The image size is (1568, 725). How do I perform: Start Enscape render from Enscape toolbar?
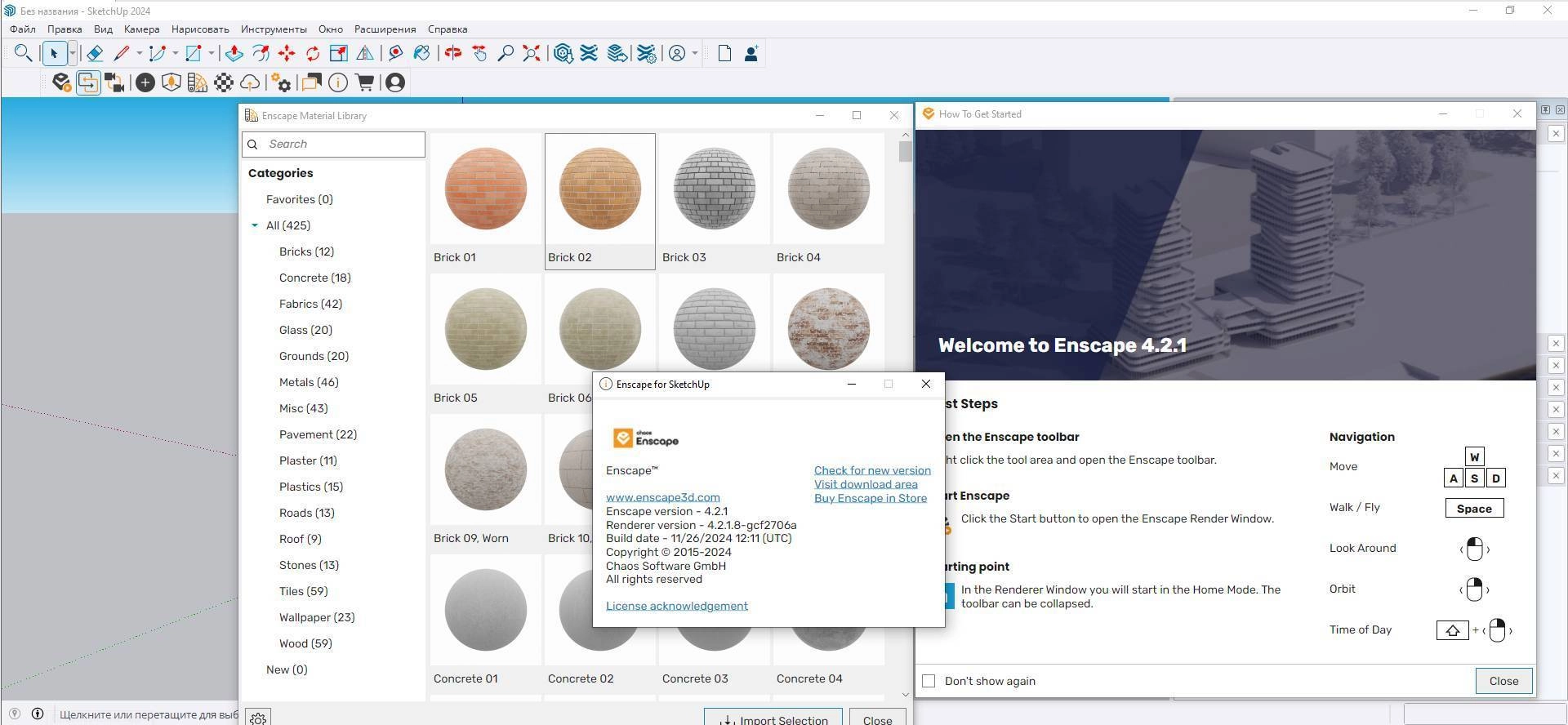[61, 82]
